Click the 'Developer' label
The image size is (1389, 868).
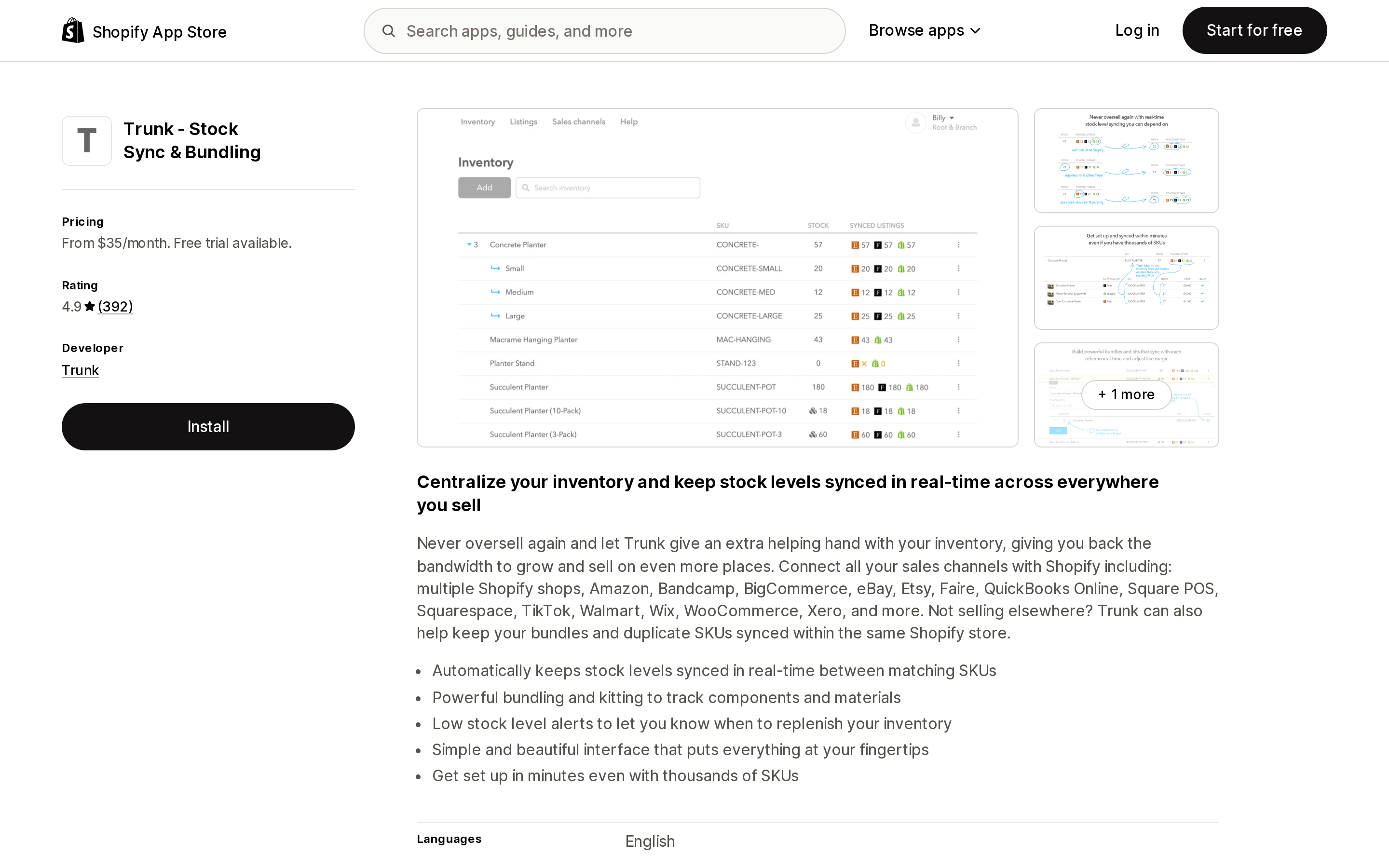pos(93,348)
